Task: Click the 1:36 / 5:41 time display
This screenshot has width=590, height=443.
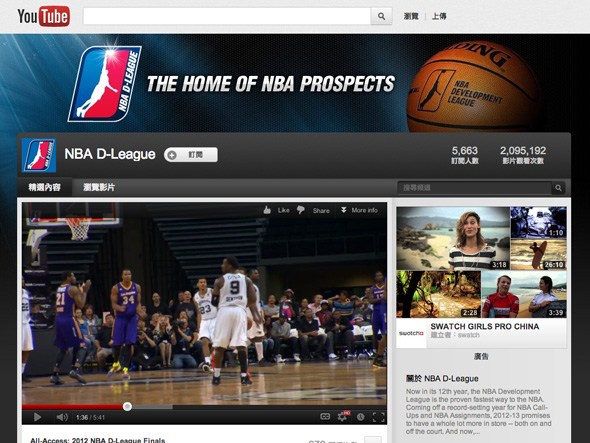Action: (x=90, y=417)
